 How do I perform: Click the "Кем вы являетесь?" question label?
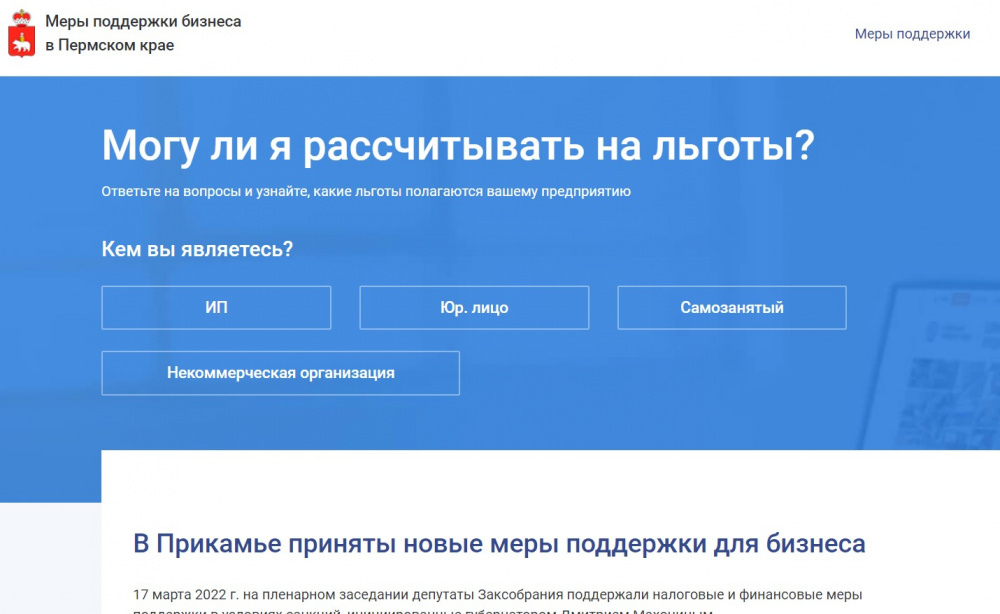[x=197, y=249]
